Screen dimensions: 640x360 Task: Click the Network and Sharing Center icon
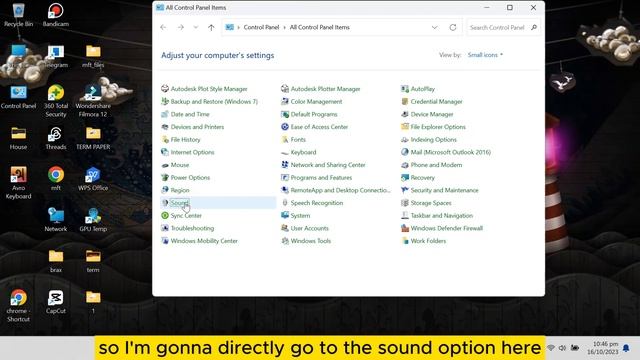click(285, 165)
